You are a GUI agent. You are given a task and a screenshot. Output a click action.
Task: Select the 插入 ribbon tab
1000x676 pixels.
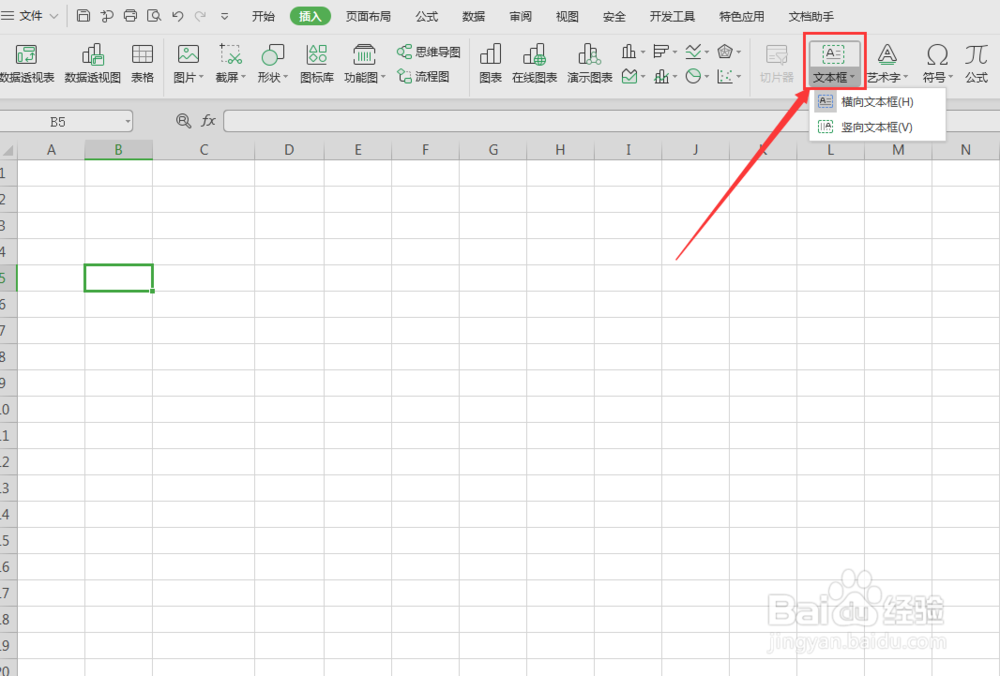[310, 17]
